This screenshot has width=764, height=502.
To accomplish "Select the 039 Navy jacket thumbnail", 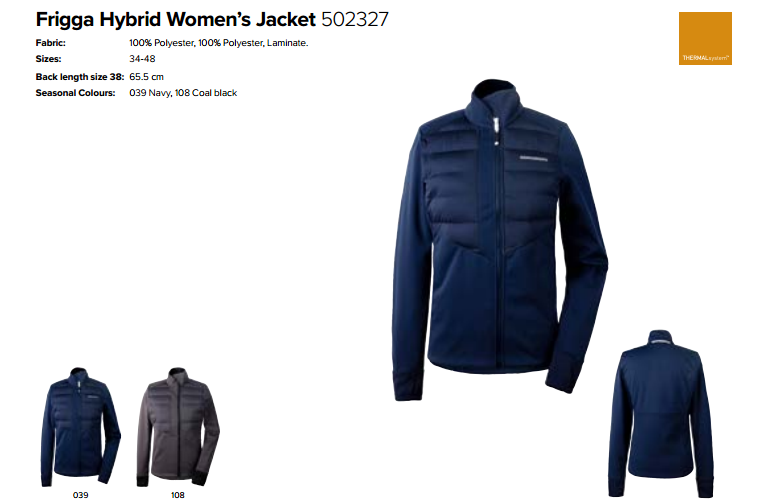I will tap(80, 427).
